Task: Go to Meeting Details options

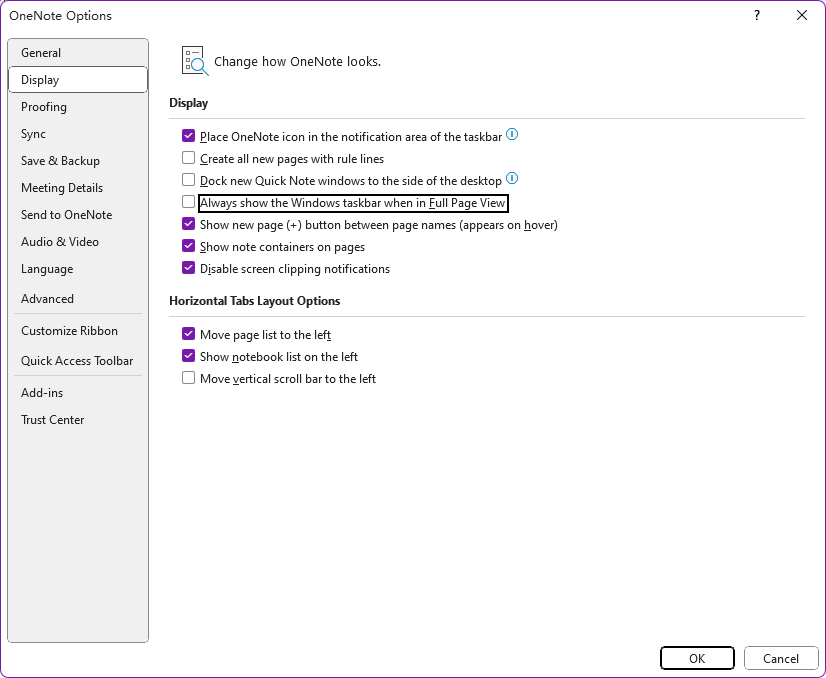Action: pyautogui.click(x=78, y=188)
